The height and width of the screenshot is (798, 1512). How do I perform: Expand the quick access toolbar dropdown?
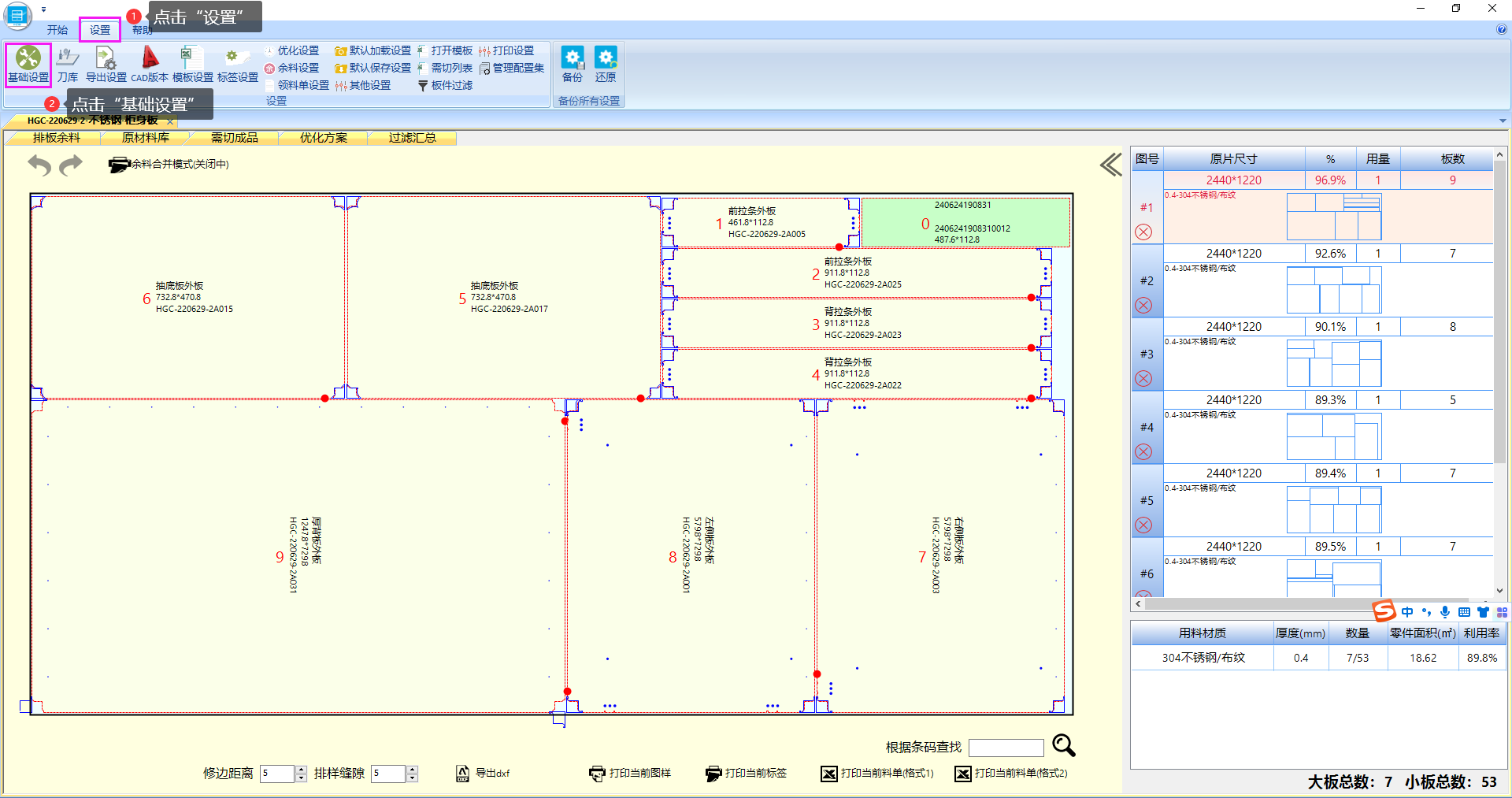[43, 9]
